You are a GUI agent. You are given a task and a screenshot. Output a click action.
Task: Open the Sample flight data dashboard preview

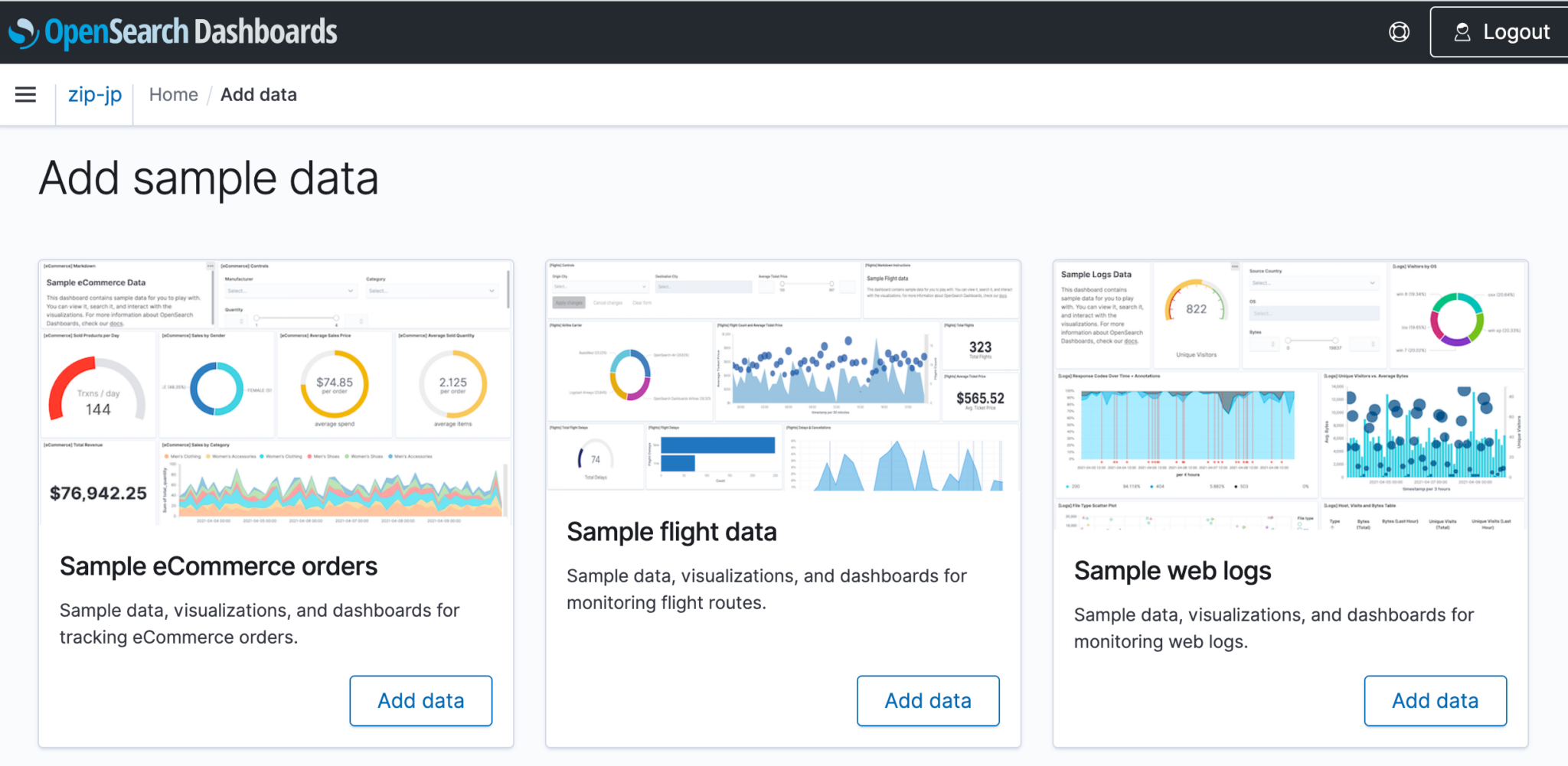coord(782,375)
